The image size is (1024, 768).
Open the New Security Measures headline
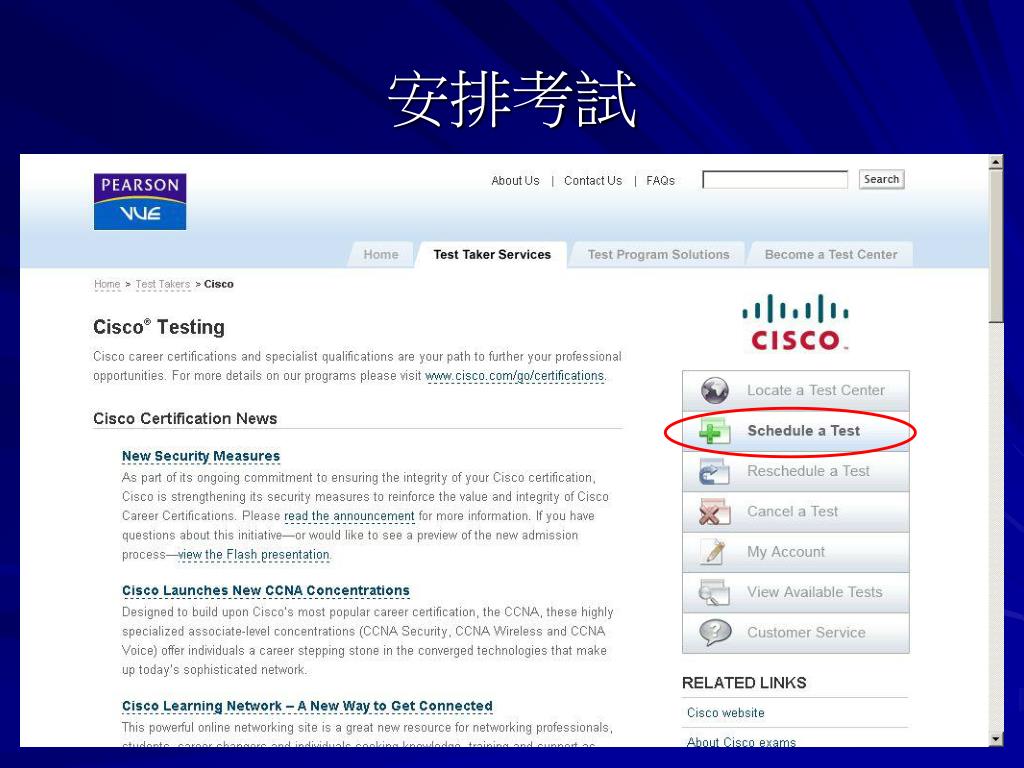201,456
